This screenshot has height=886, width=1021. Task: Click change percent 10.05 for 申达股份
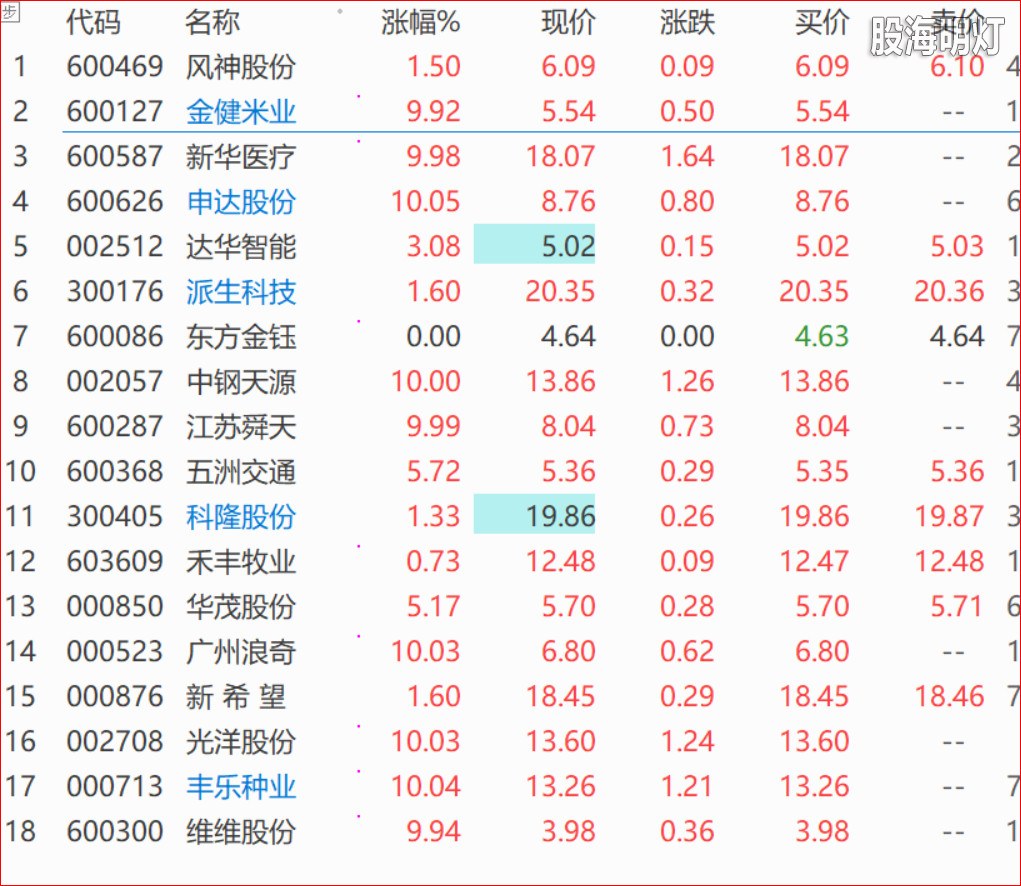(426, 201)
